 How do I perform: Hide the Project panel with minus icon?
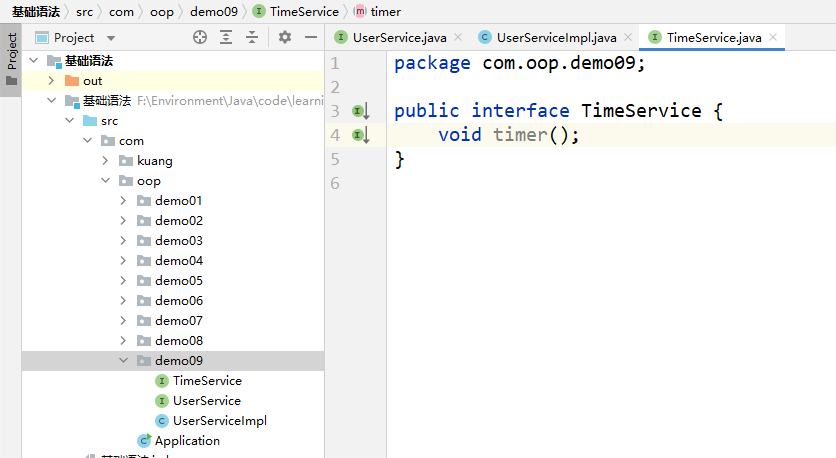[311, 37]
